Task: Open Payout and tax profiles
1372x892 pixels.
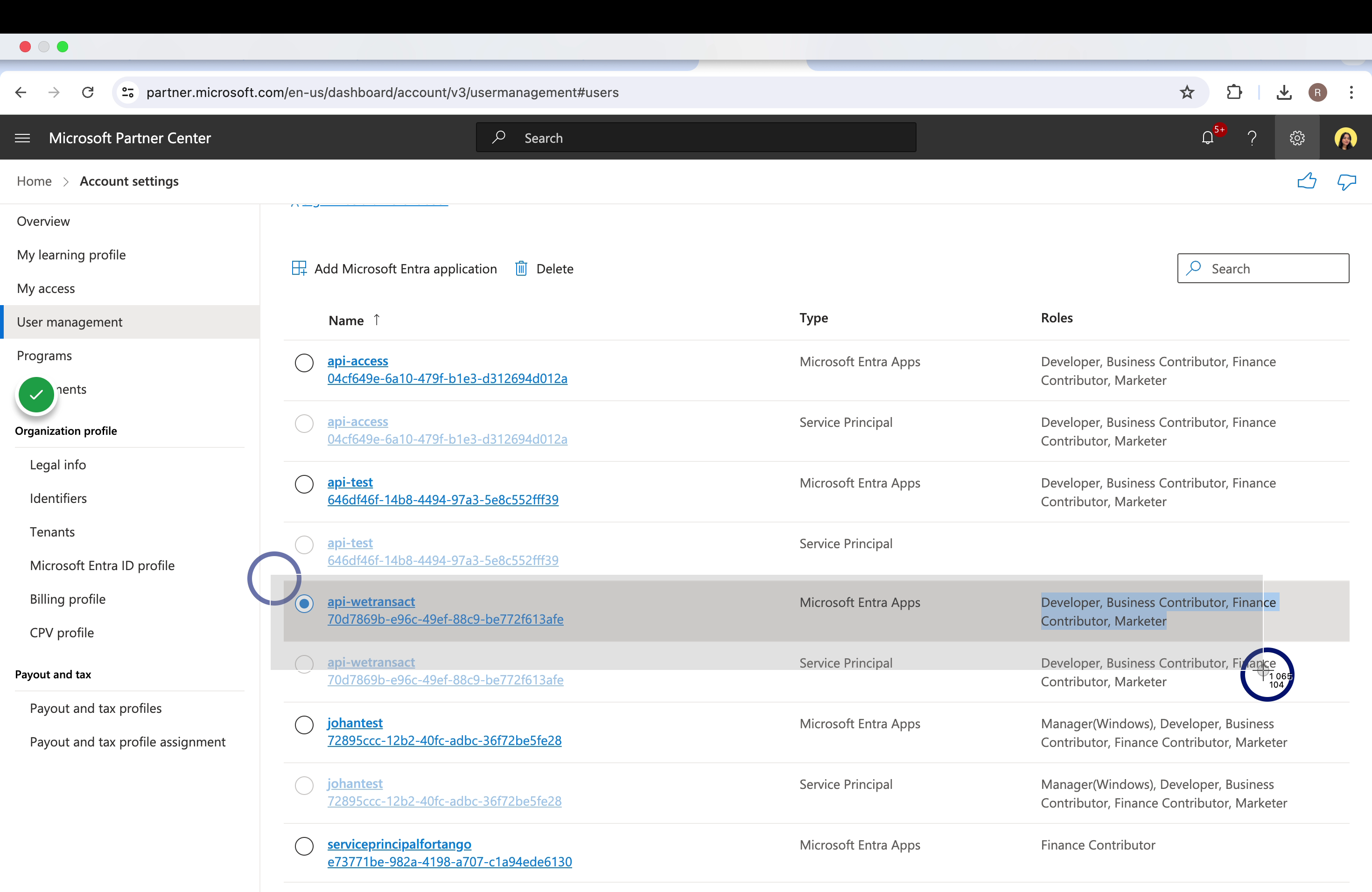Action: click(96, 708)
